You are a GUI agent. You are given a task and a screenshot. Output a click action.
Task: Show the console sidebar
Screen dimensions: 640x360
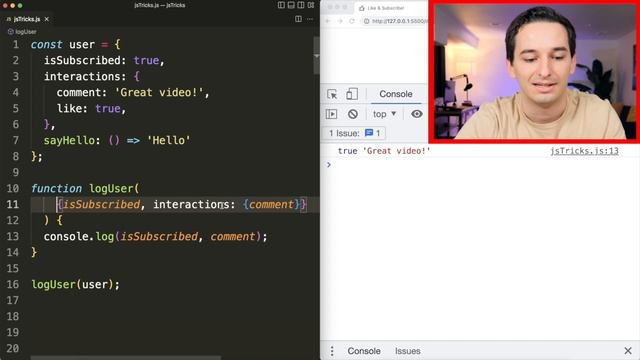tap(331, 114)
